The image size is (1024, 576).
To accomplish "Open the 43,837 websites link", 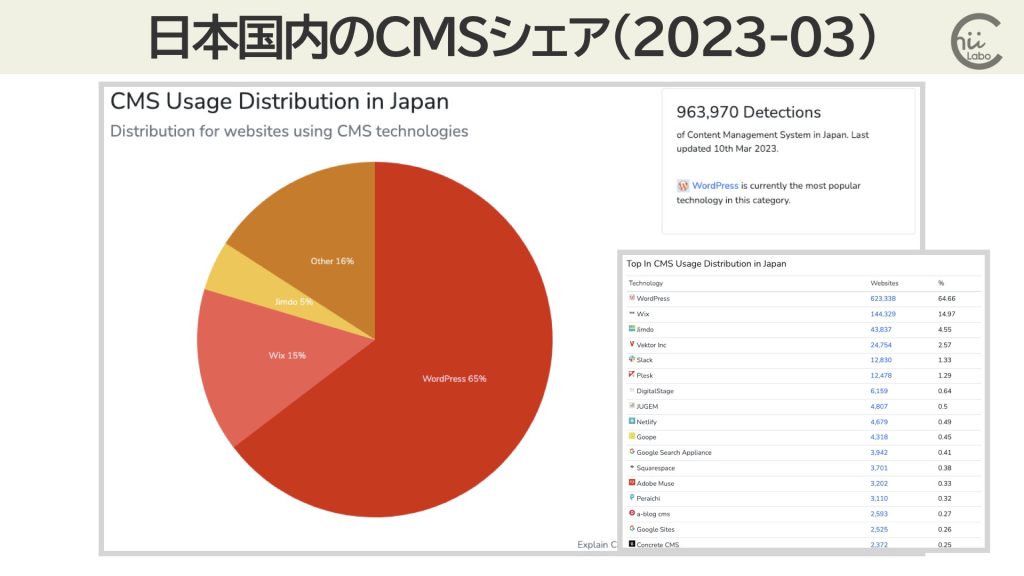I will tap(880, 330).
